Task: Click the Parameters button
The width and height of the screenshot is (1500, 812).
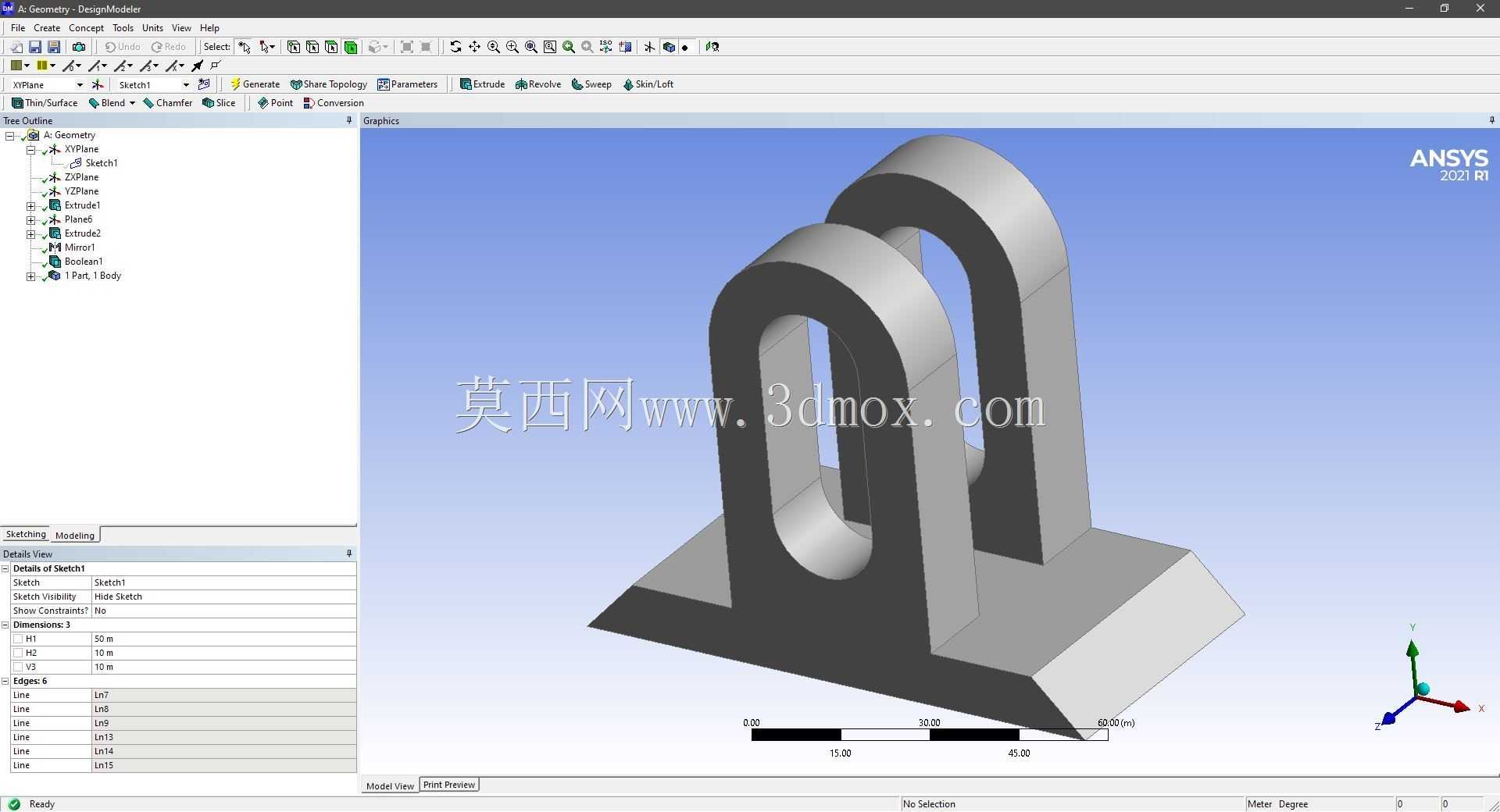Action: pos(407,84)
